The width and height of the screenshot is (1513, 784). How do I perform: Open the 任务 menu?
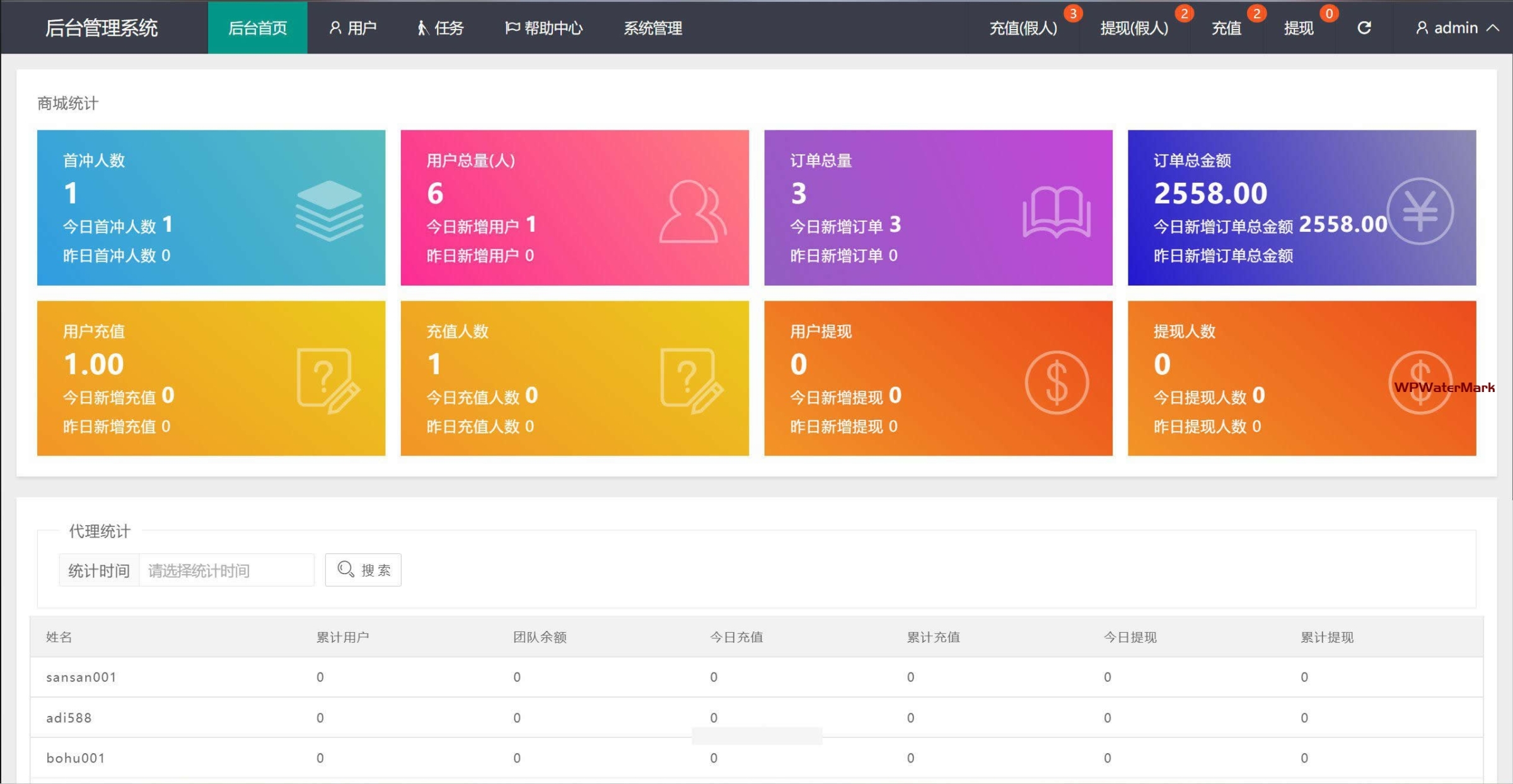point(441,28)
